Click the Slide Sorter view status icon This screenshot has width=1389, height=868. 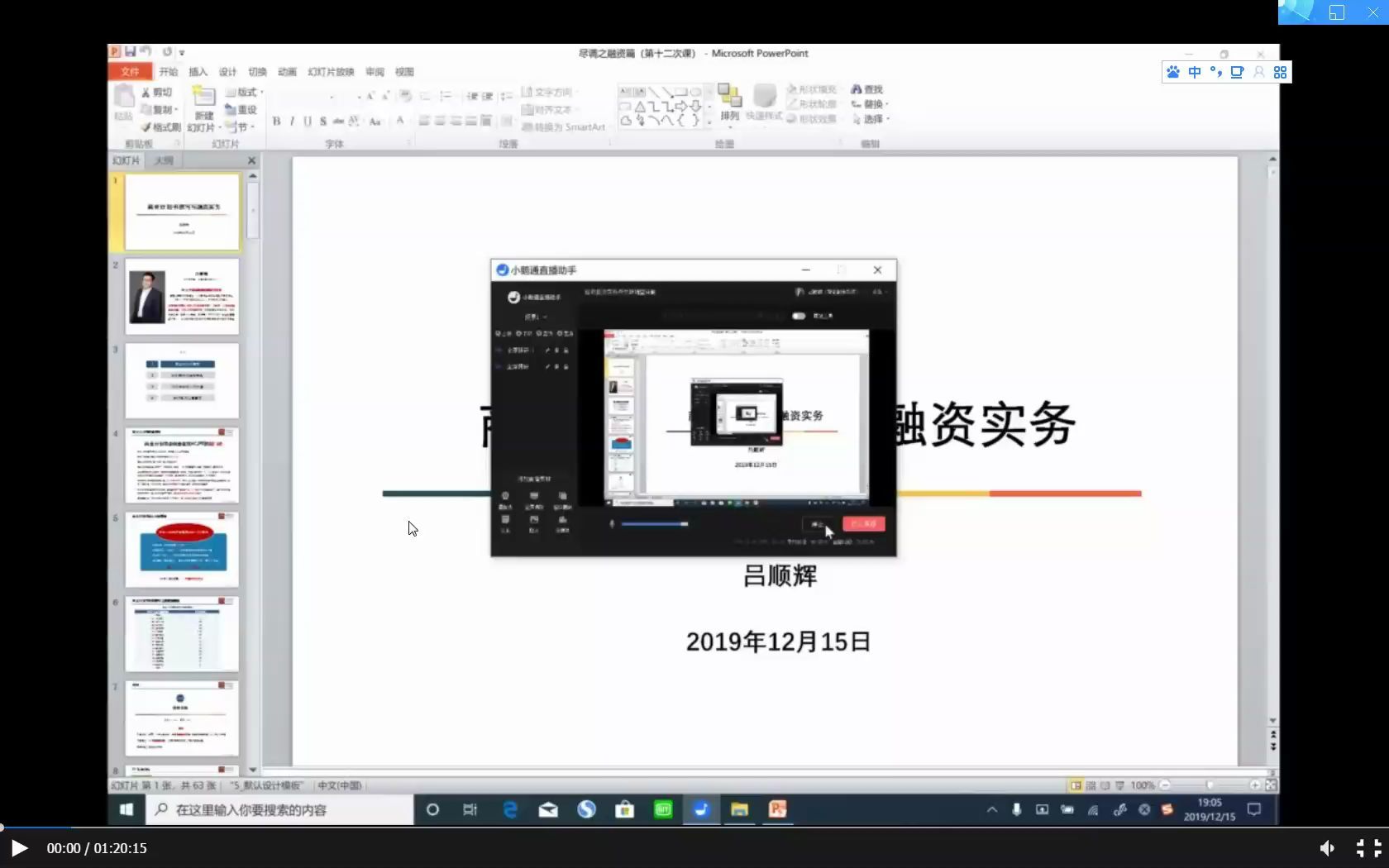tap(1091, 785)
